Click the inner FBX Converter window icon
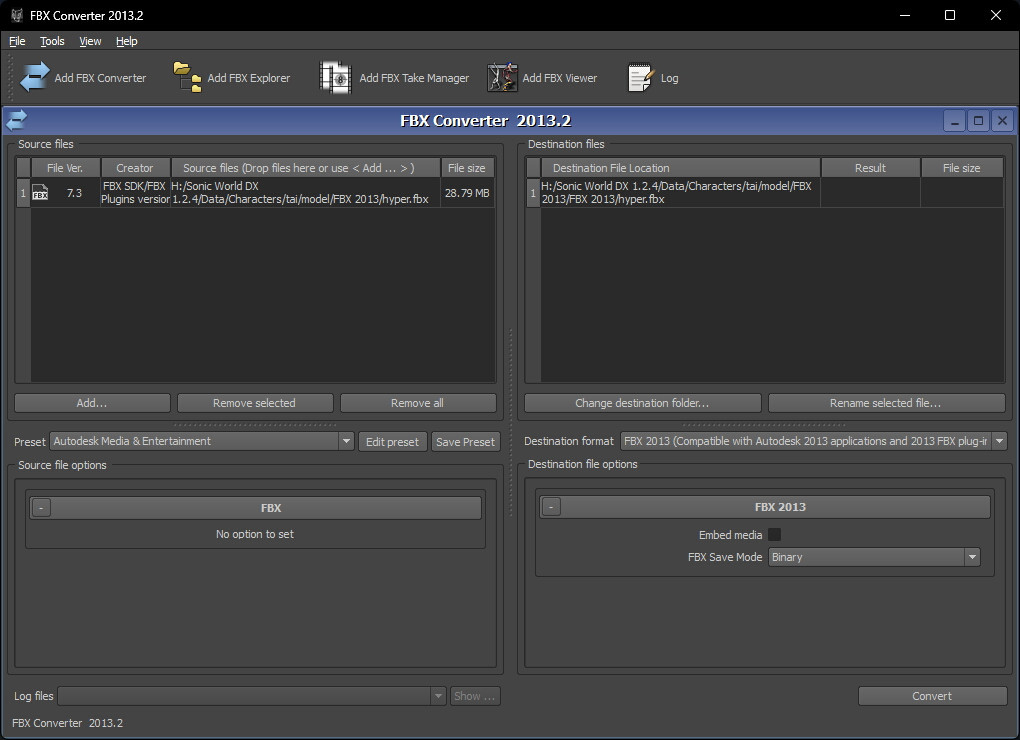The width and height of the screenshot is (1020, 740). click(16, 120)
